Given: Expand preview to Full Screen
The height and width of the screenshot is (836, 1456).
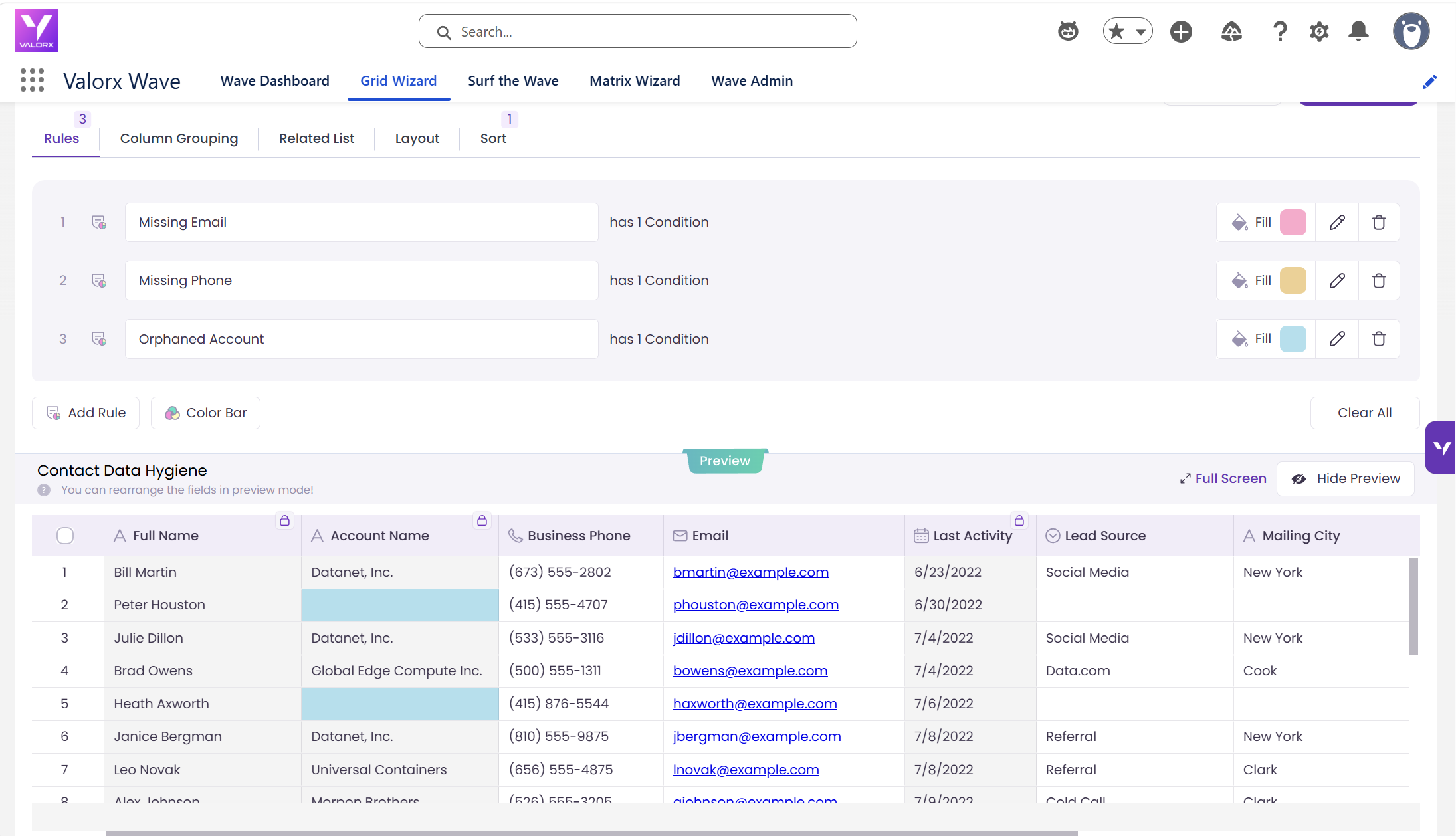Looking at the screenshot, I should 1223,478.
